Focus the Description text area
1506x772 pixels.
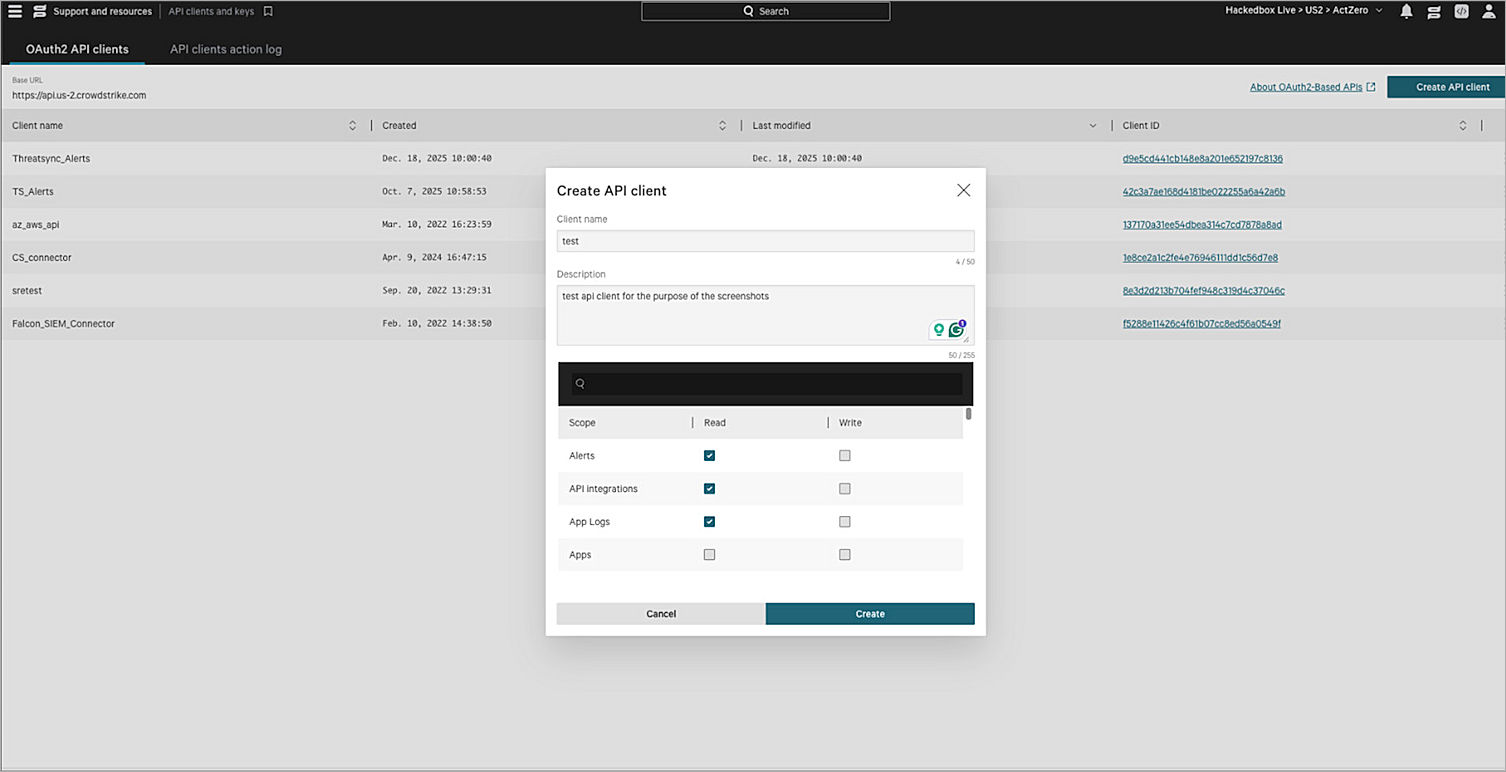765,315
